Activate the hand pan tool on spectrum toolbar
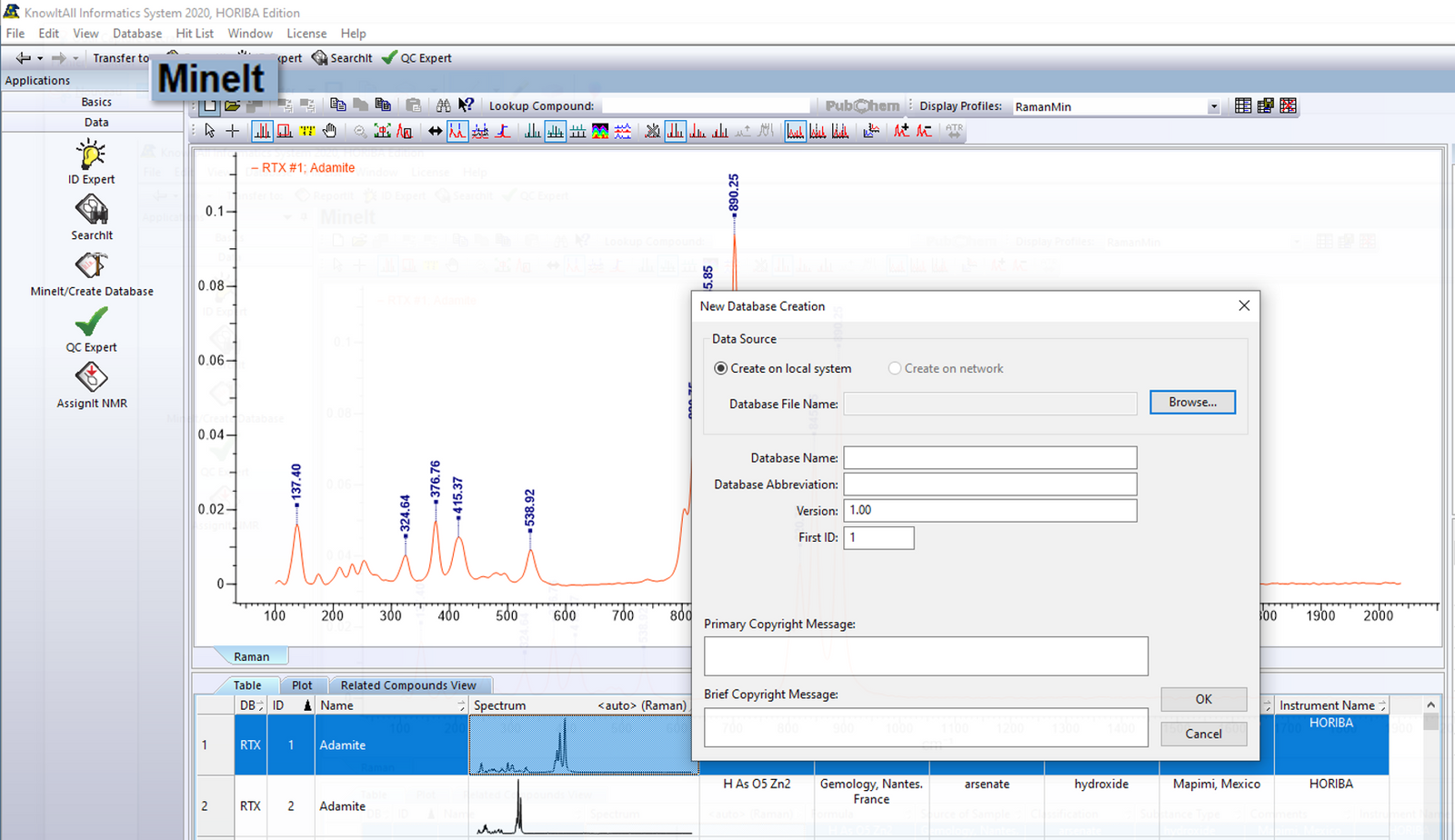The width and height of the screenshot is (1455, 840). [329, 131]
